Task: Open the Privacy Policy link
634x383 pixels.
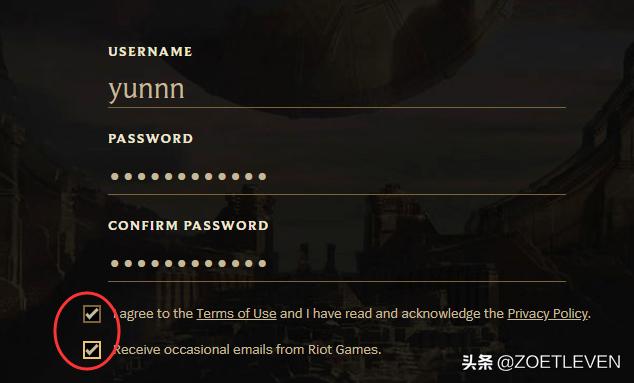Action: [x=547, y=314]
